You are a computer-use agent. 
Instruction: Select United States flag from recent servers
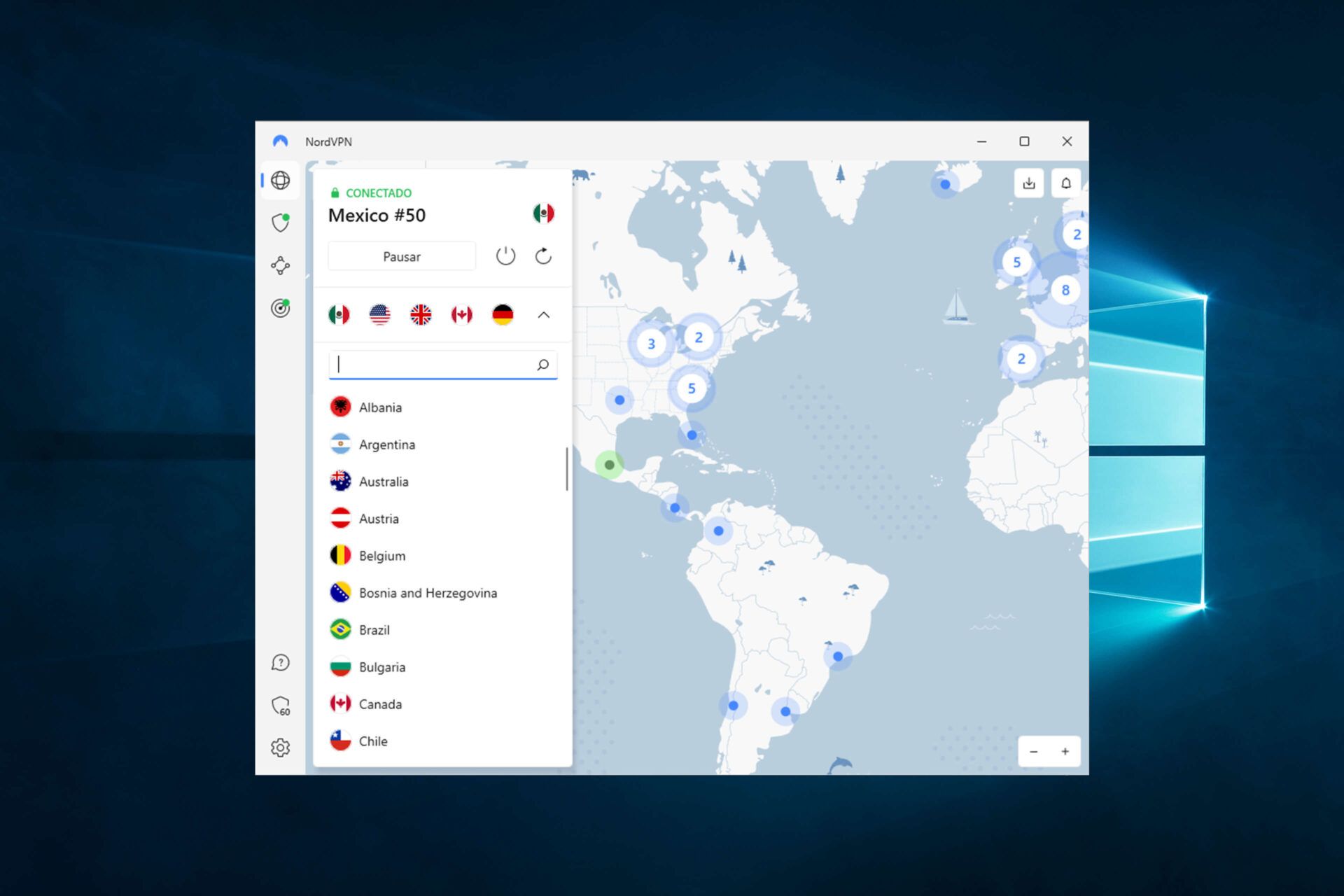click(381, 314)
